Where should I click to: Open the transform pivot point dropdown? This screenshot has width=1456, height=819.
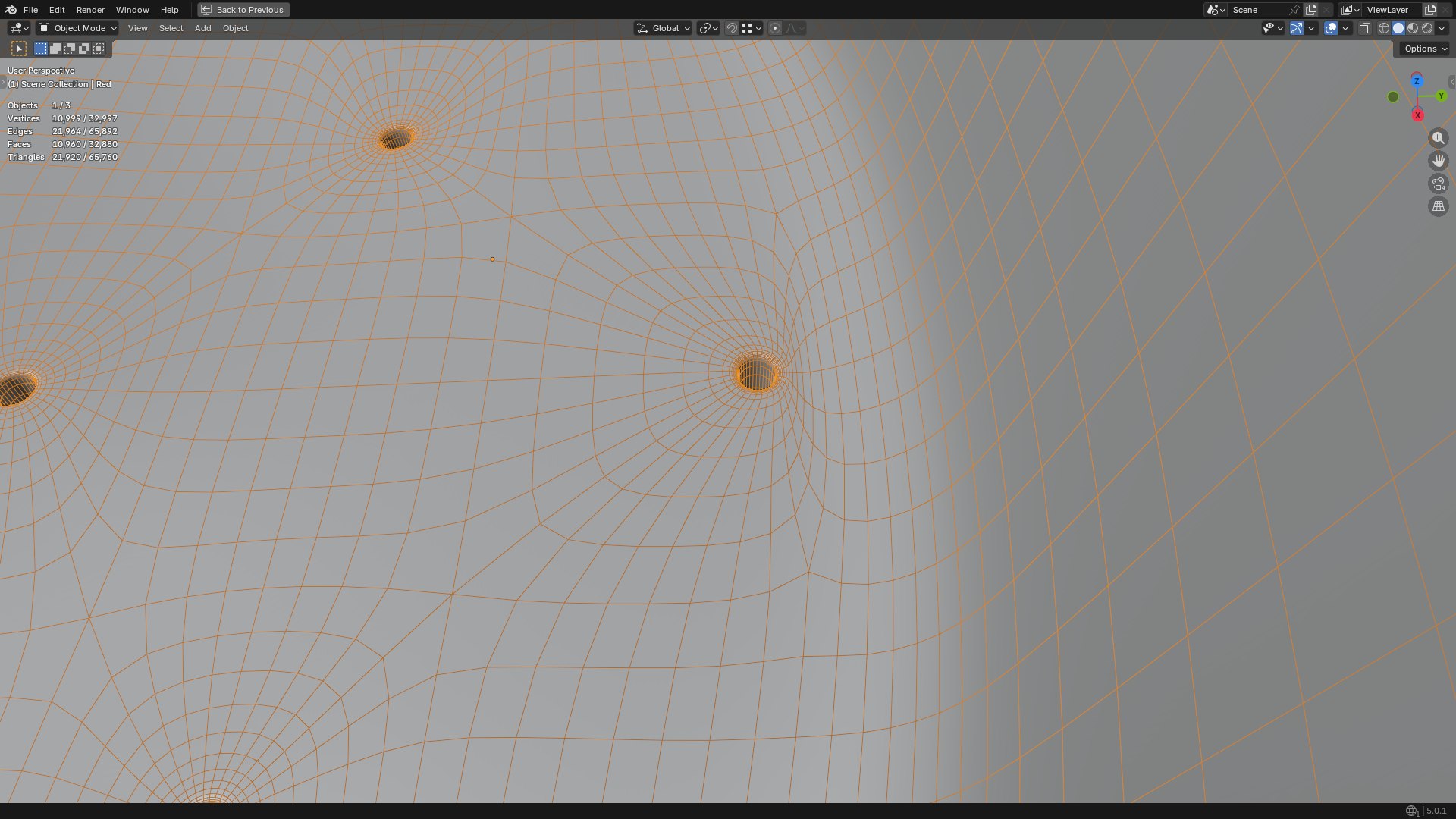(708, 28)
